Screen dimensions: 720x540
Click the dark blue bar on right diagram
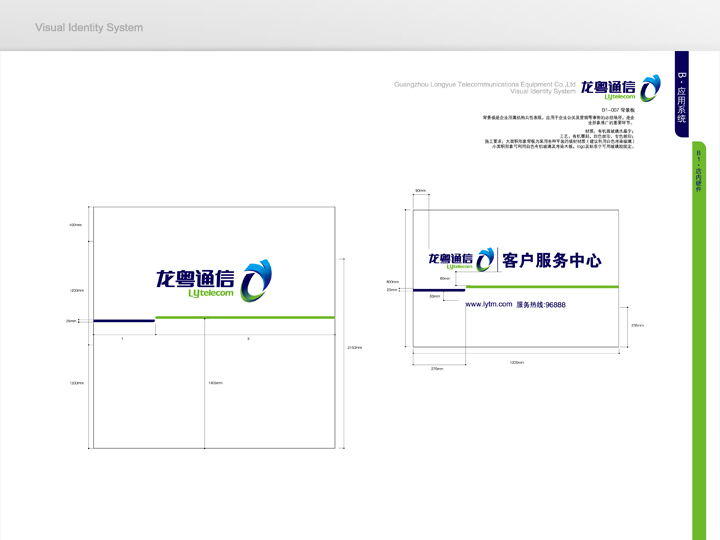(439, 290)
